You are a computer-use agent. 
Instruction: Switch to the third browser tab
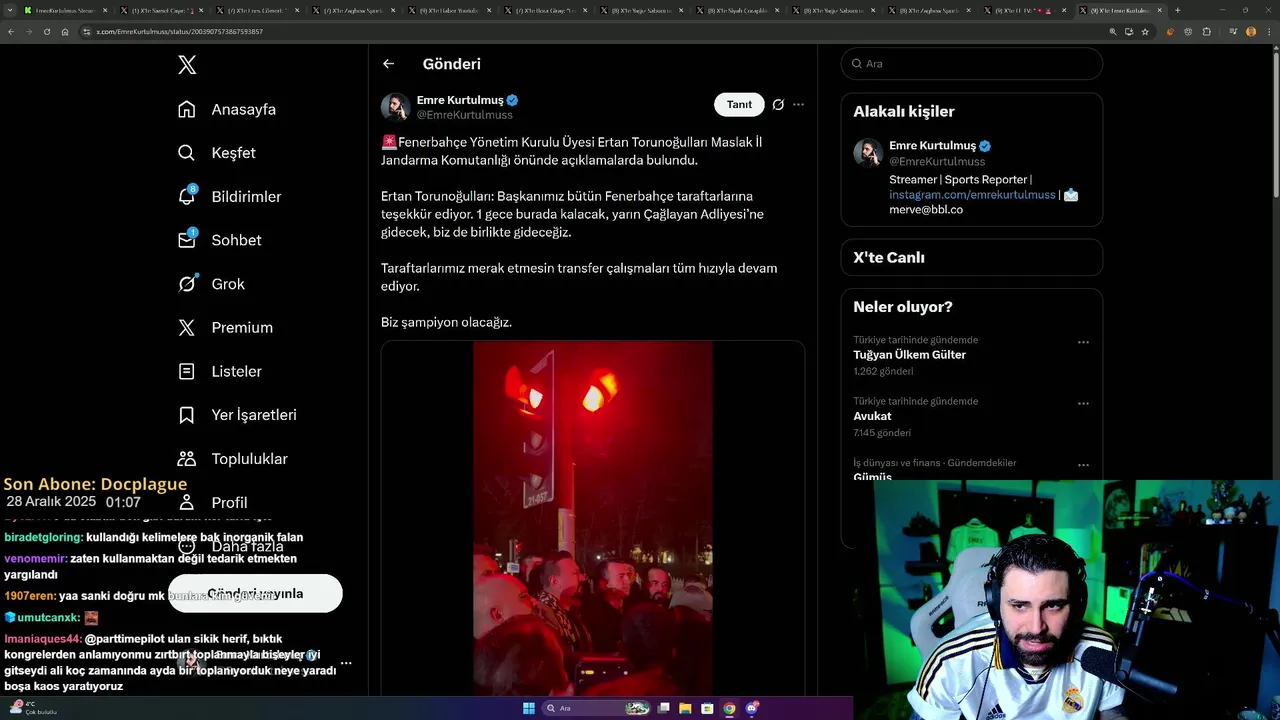256,10
